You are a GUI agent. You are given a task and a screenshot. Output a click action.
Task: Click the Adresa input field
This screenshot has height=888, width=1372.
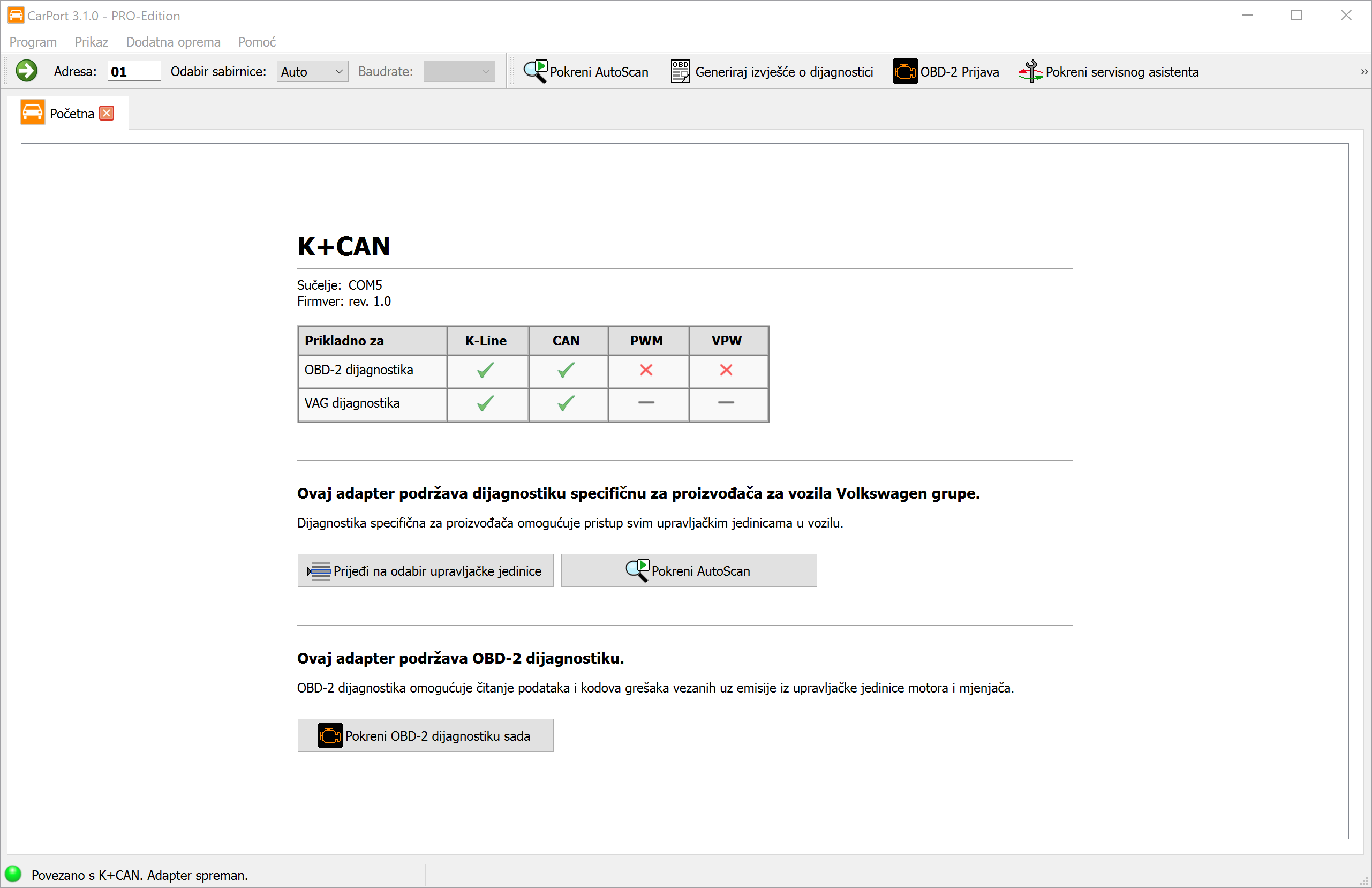click(134, 72)
